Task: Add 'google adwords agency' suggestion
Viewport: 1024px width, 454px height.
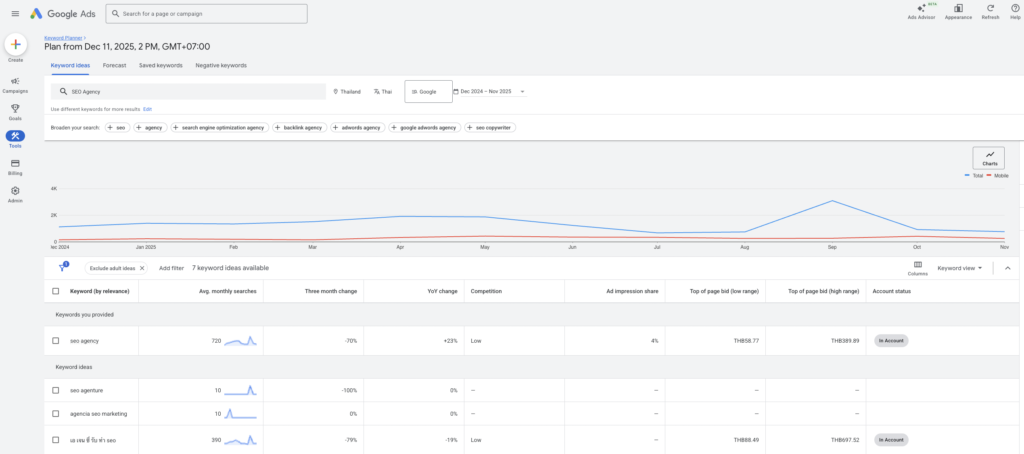Action: coord(424,127)
